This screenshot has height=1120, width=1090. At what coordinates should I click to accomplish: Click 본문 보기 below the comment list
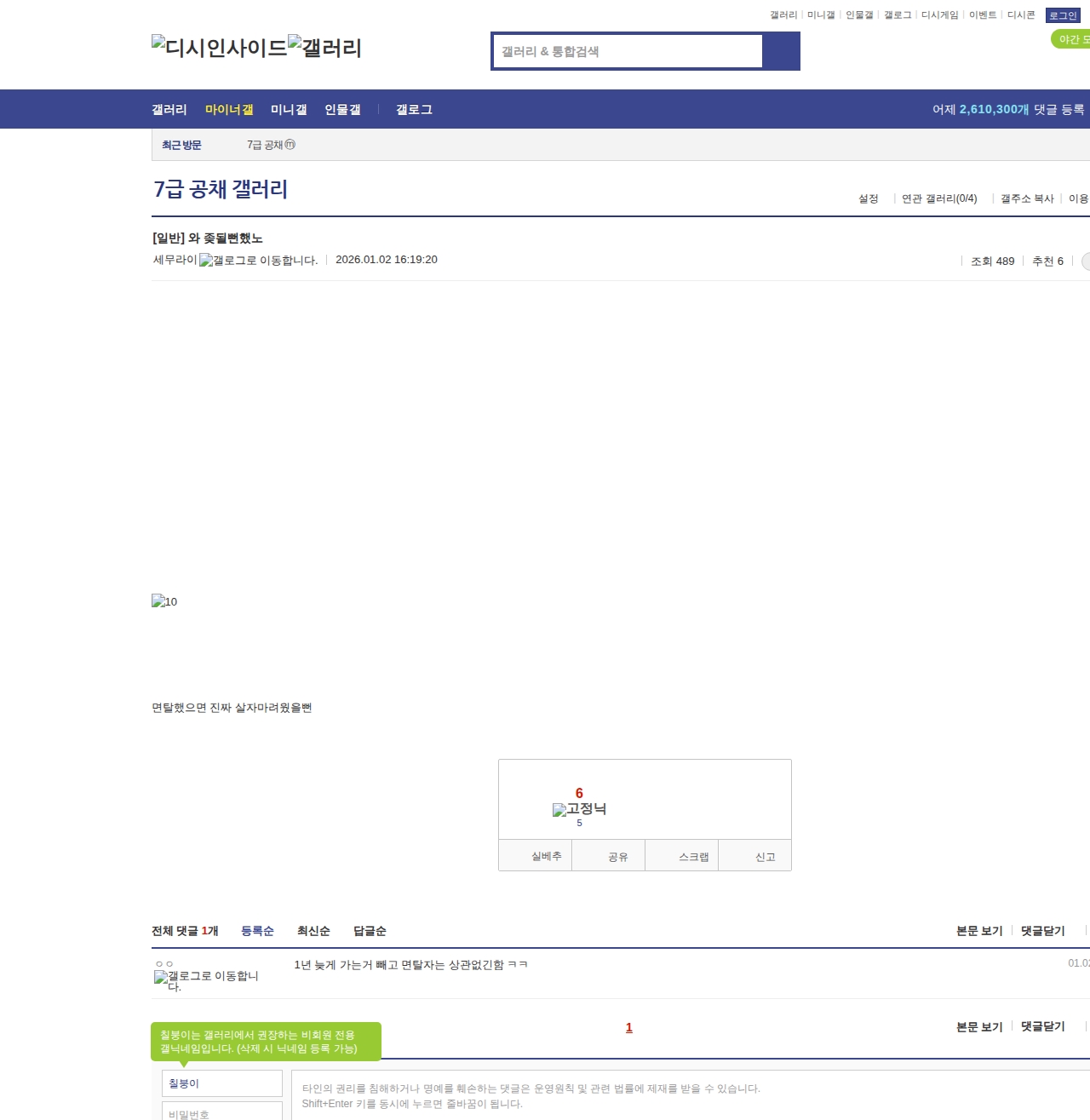pos(979,1027)
